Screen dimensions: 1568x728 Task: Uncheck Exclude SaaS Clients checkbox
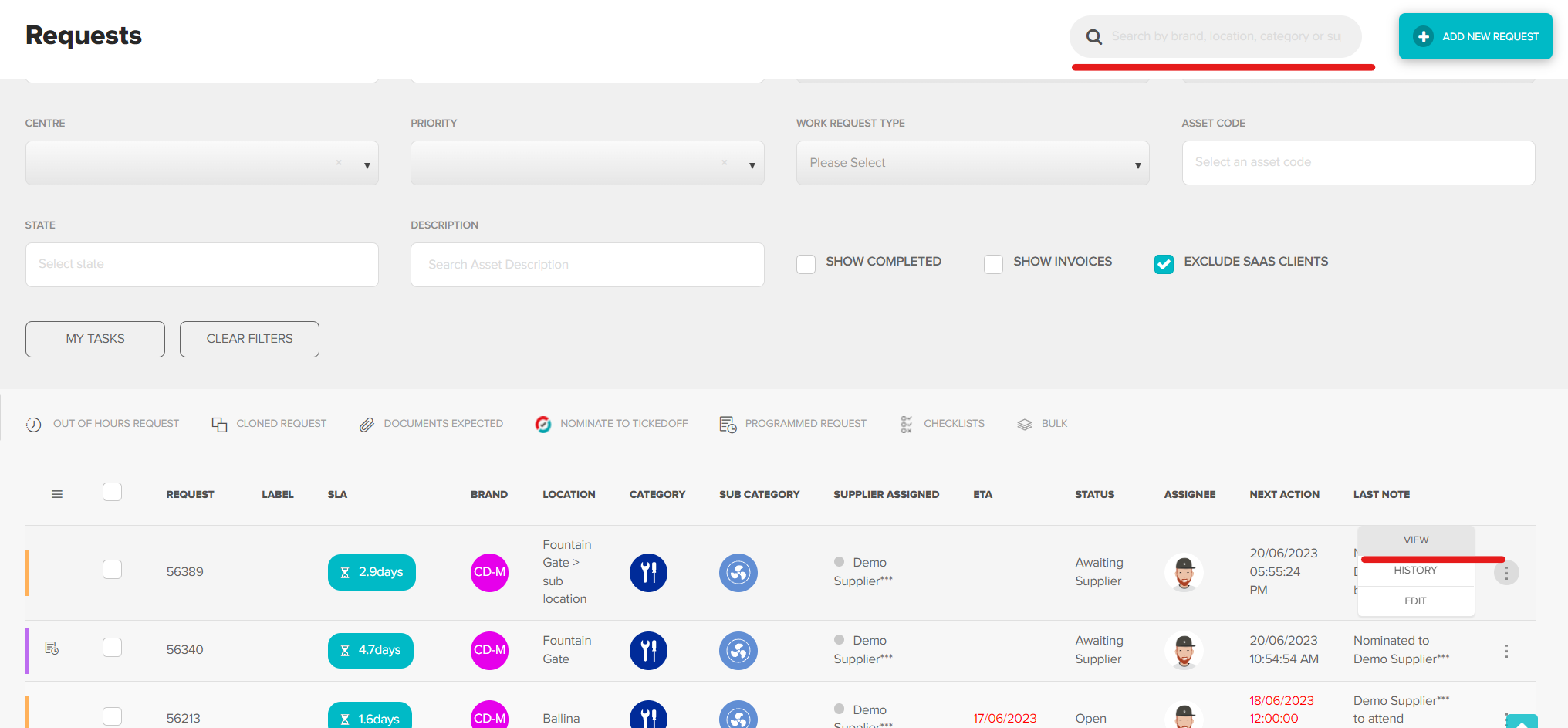click(1164, 264)
